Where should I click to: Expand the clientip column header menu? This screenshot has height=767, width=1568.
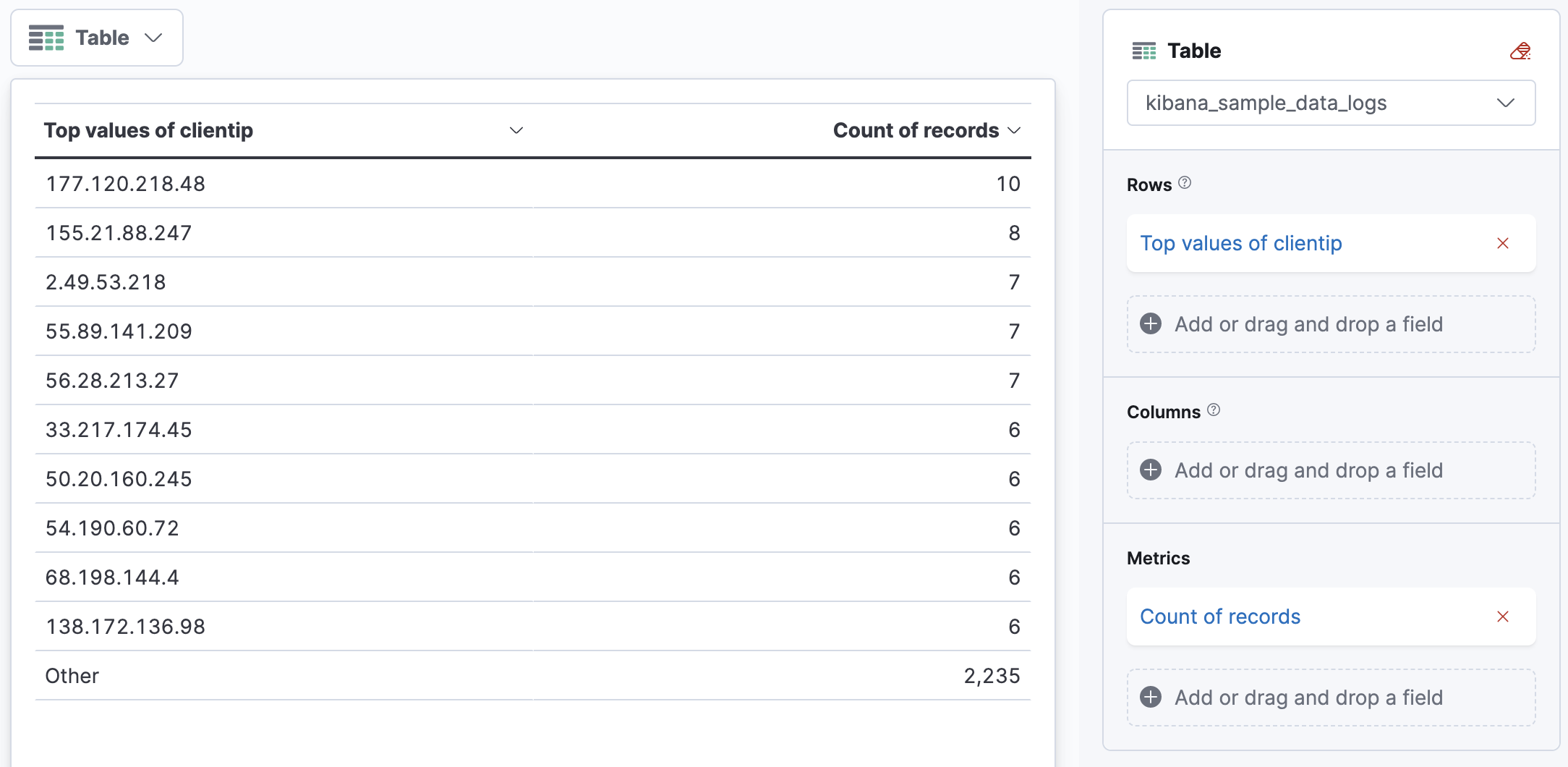(x=516, y=131)
